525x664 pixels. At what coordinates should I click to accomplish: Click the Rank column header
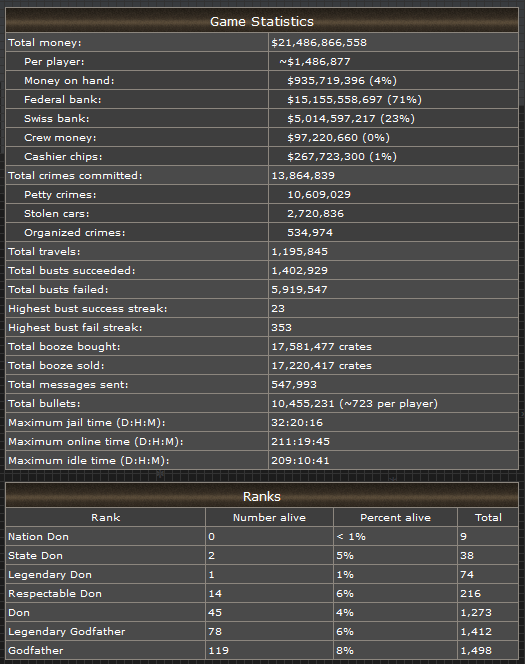point(105,517)
